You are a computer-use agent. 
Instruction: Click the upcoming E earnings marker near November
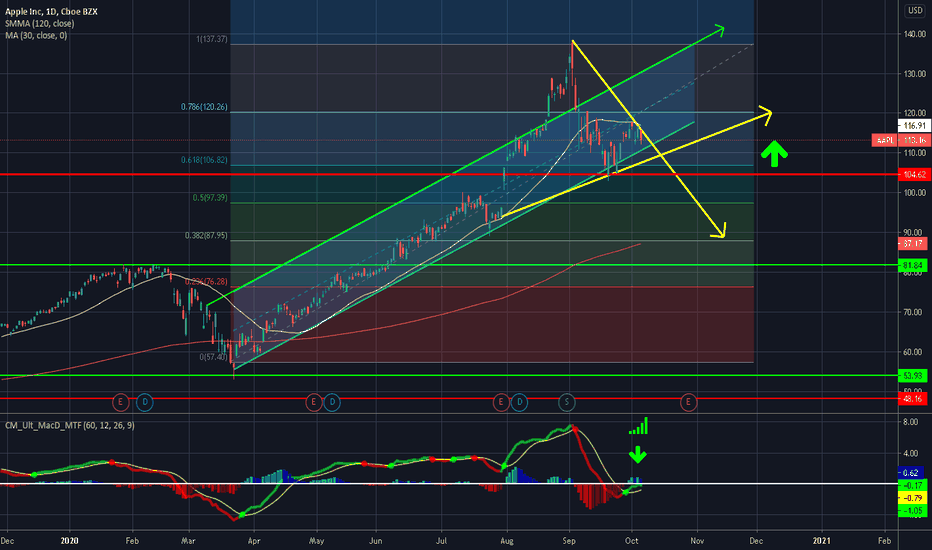(x=688, y=403)
